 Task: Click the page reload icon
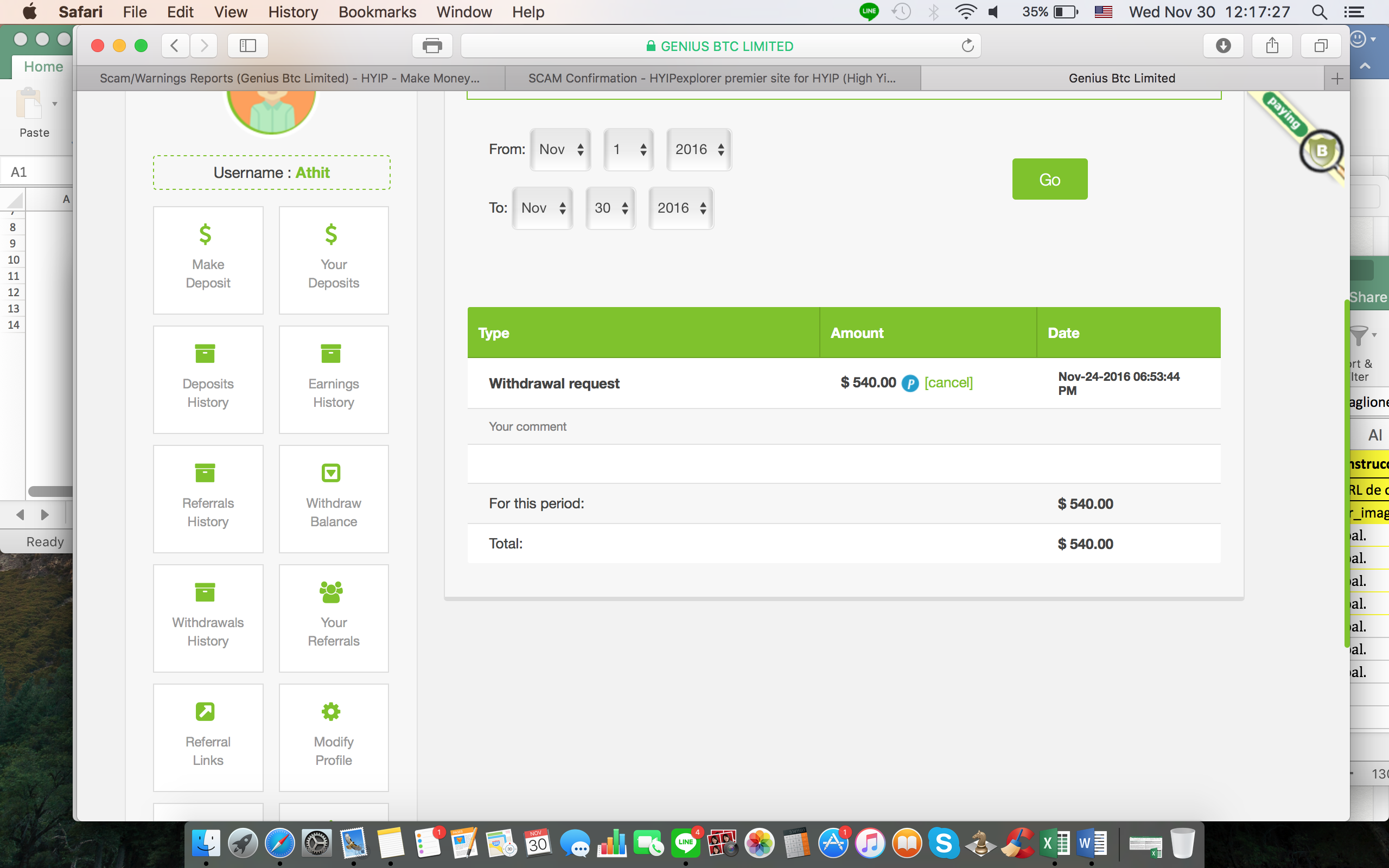point(968,46)
